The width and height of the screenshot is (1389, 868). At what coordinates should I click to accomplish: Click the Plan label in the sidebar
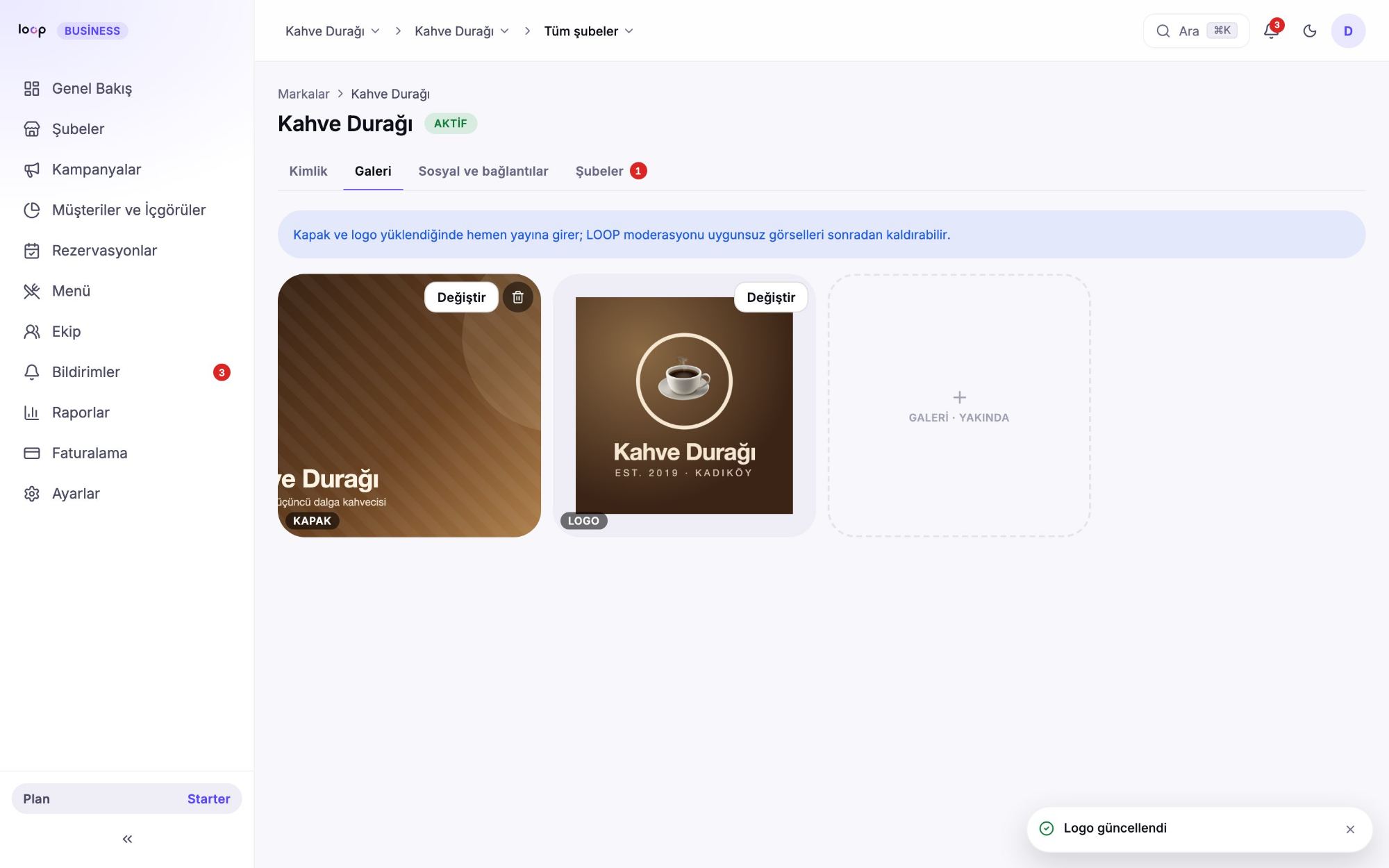point(36,799)
